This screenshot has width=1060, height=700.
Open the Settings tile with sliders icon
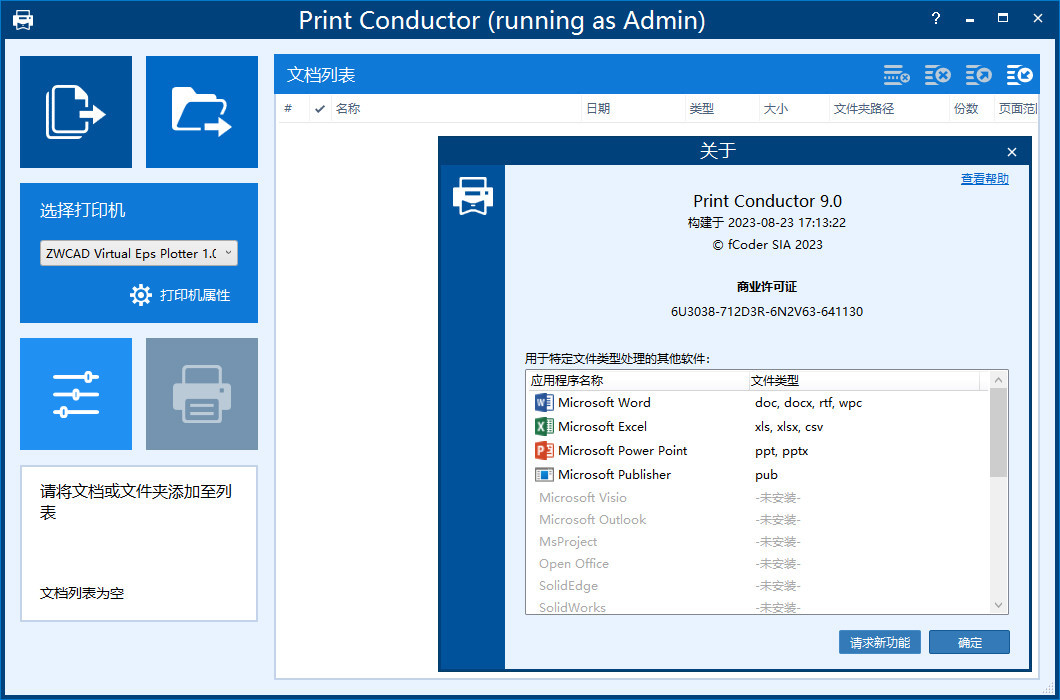pyautogui.click(x=76, y=394)
